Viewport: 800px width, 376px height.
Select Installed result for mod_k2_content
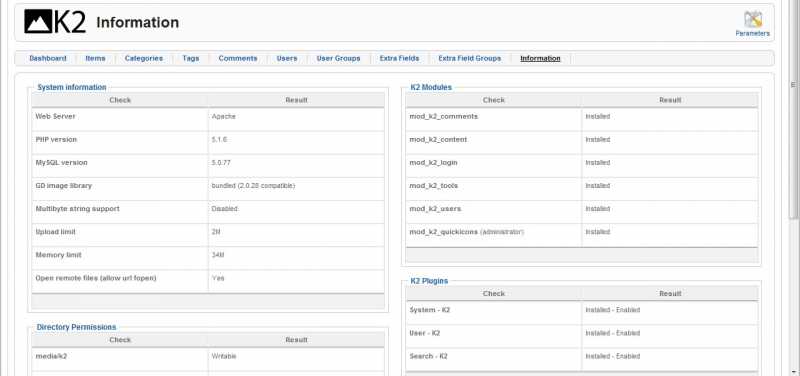597,139
